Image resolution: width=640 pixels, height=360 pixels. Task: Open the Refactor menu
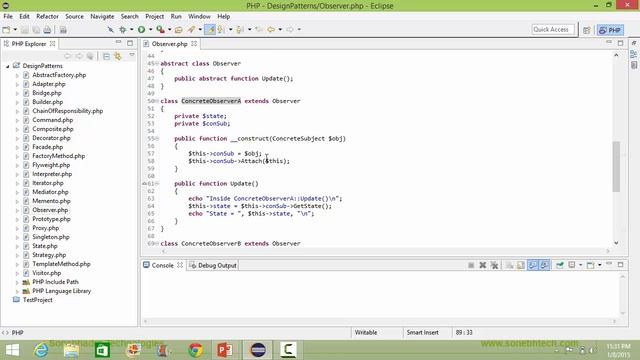(47, 16)
